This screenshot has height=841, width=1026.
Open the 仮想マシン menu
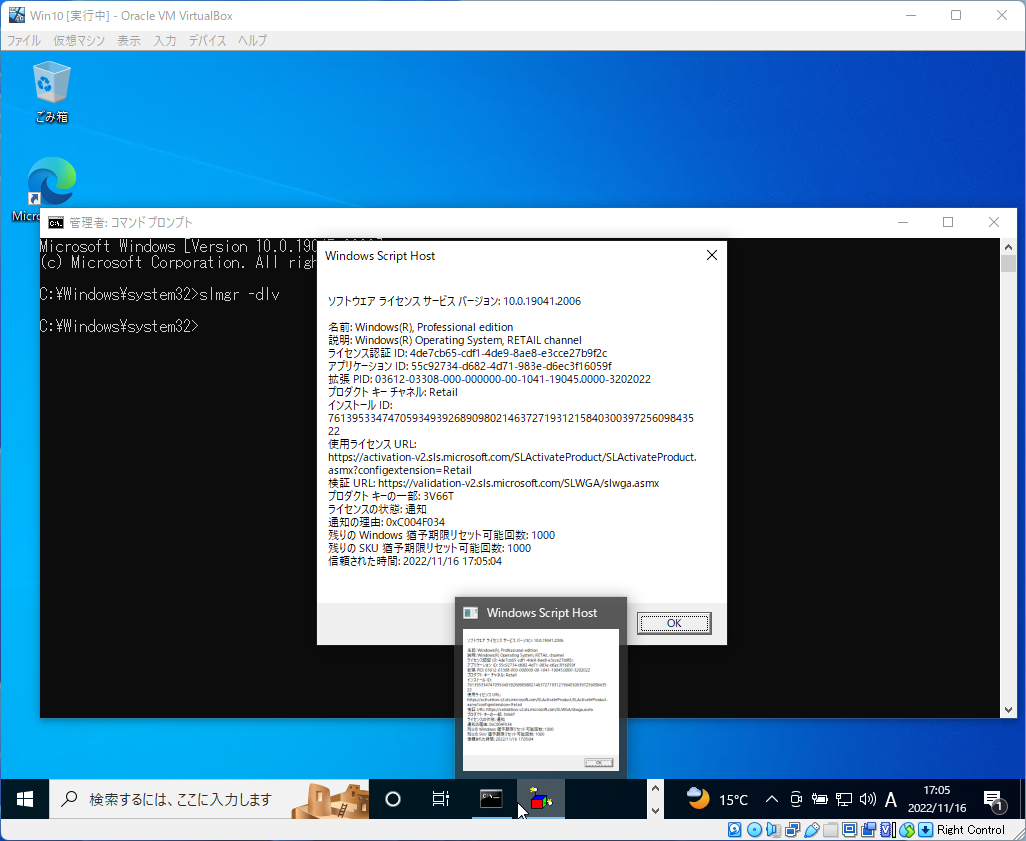click(x=79, y=41)
